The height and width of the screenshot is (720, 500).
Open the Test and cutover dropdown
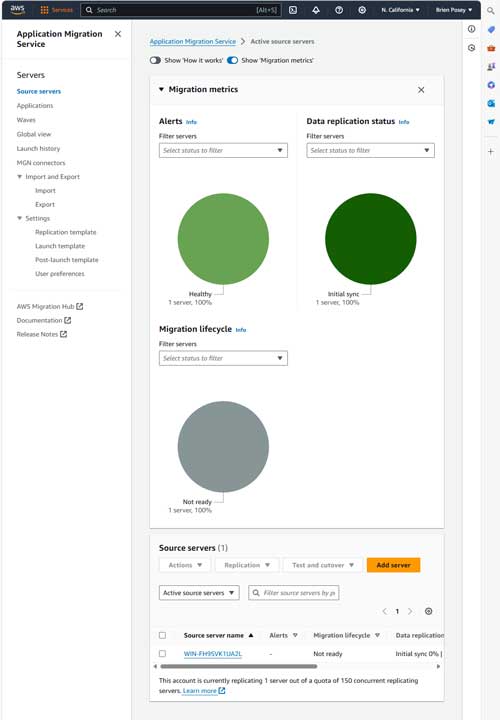323,565
